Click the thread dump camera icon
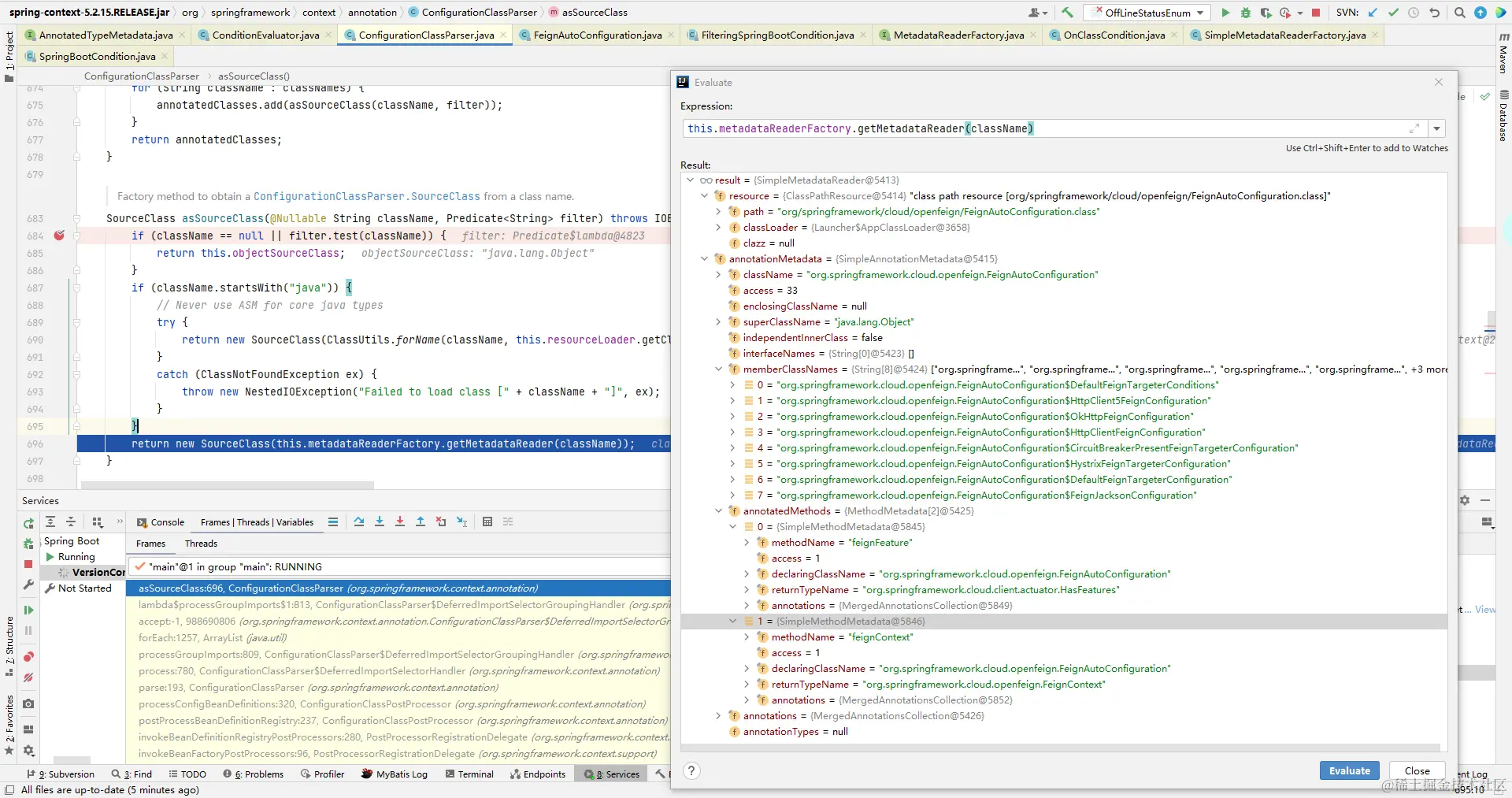Viewport: 1512px width, 798px height. click(x=28, y=703)
